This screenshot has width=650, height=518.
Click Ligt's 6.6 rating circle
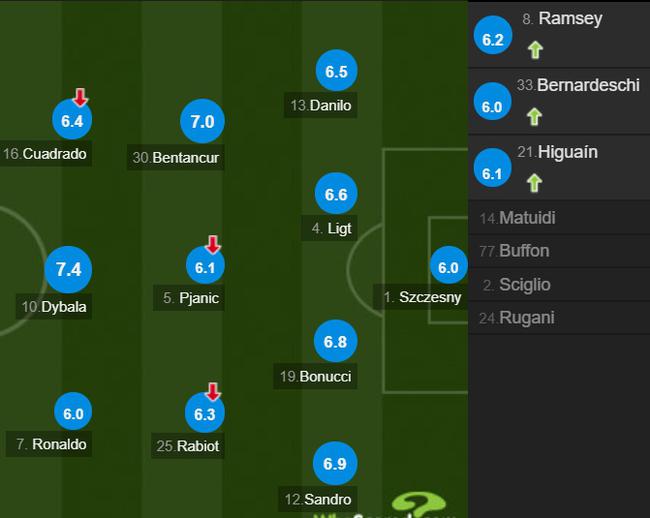point(336,194)
